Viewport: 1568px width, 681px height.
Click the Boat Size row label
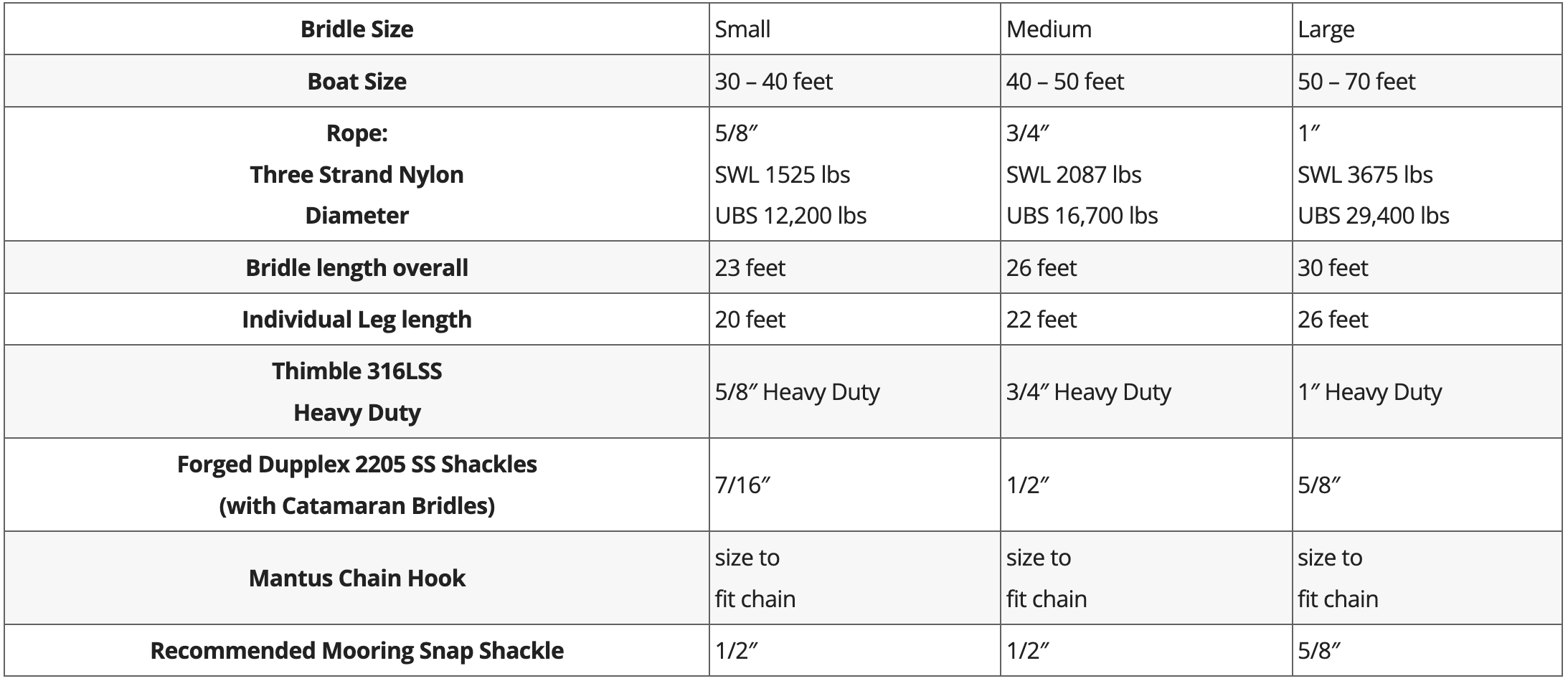(x=356, y=81)
